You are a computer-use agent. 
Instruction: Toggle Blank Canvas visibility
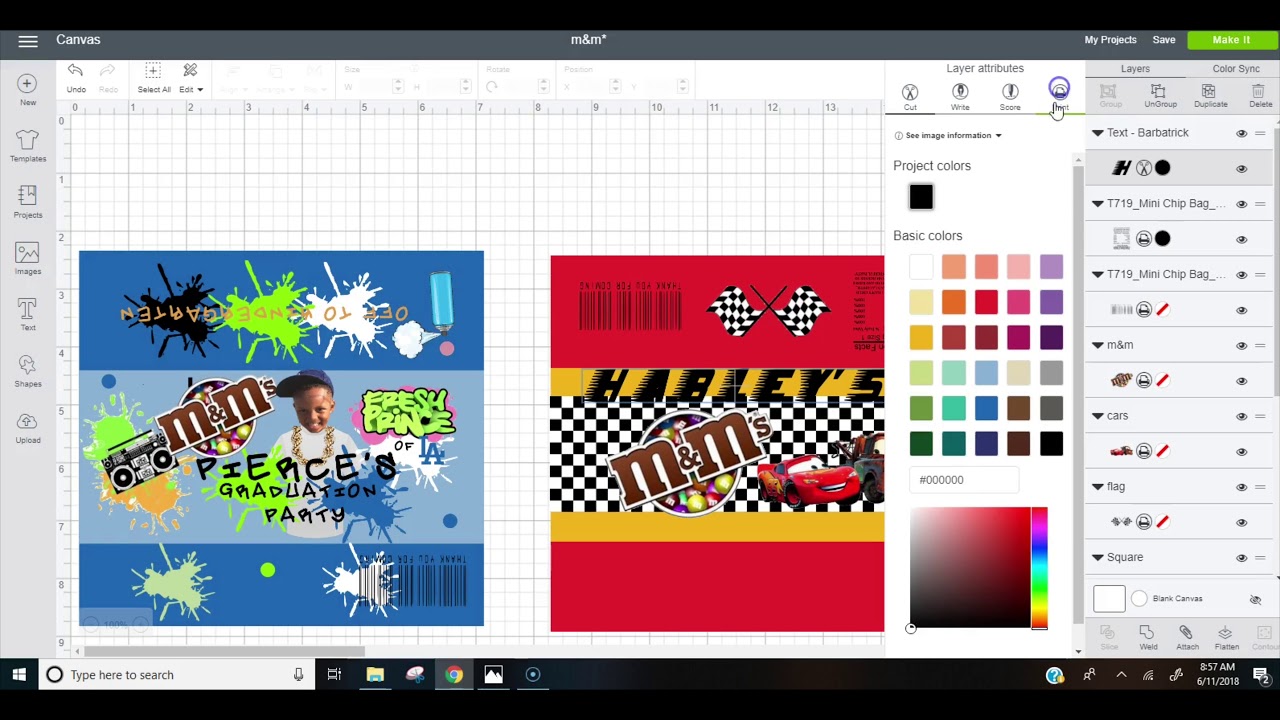pyautogui.click(x=1255, y=599)
